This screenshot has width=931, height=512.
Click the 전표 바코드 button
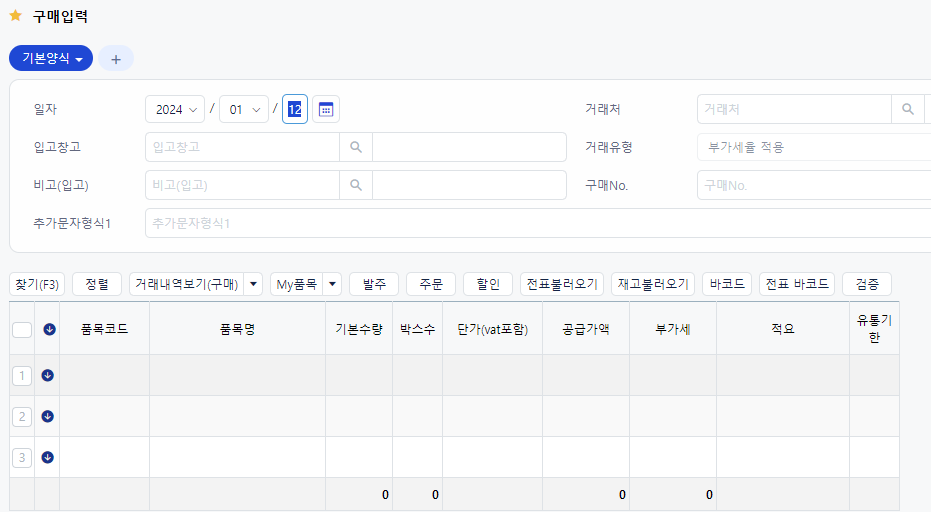797,284
